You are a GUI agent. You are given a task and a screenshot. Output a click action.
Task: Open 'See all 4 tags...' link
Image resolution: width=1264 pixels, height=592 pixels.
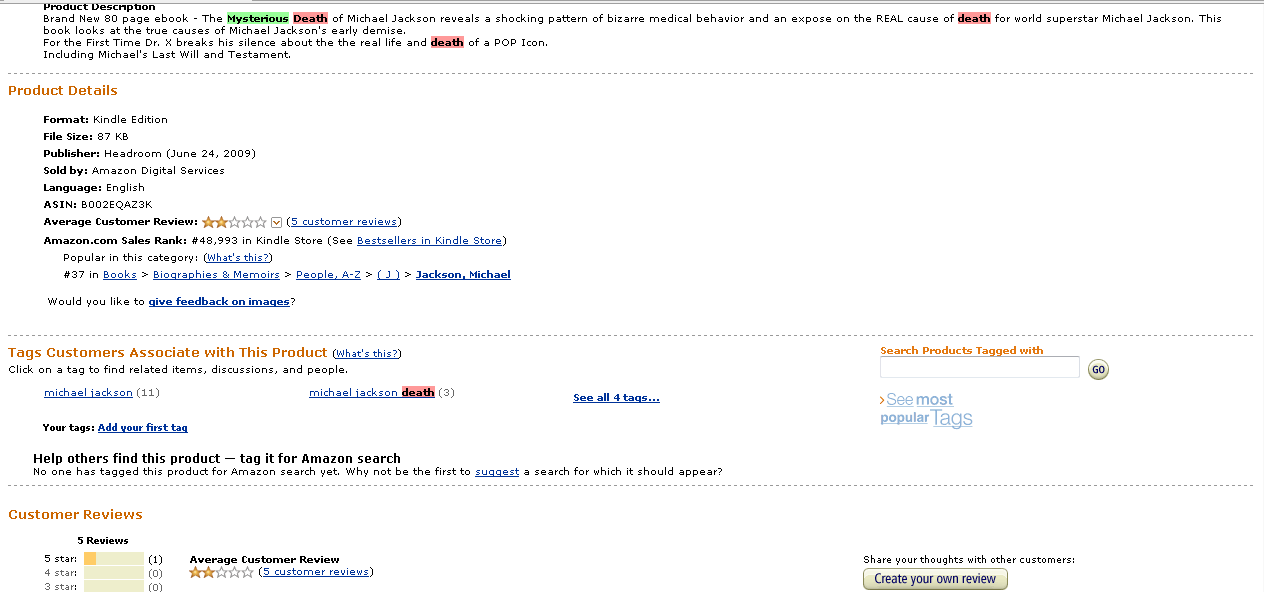click(616, 398)
